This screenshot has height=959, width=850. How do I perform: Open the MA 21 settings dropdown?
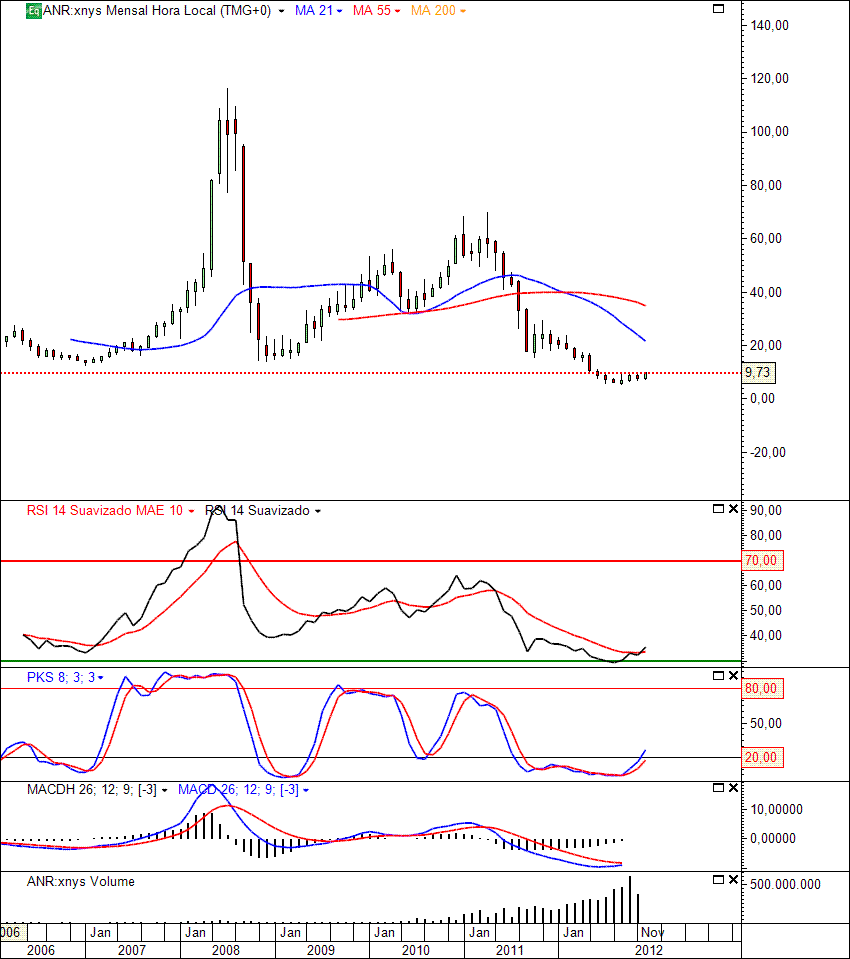click(x=339, y=11)
